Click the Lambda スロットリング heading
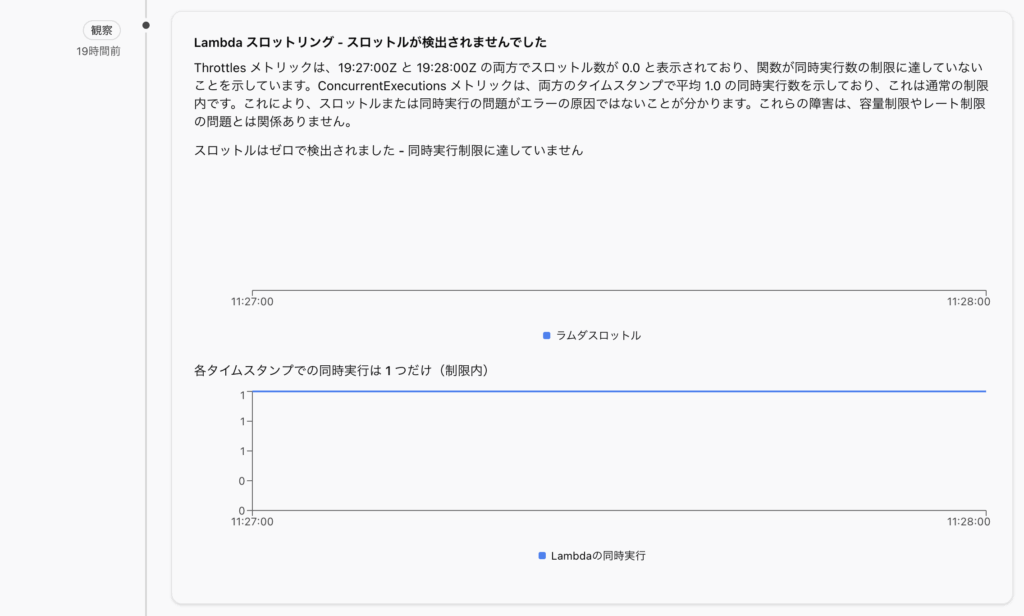Viewport: 1024px width, 616px height. 370,43
